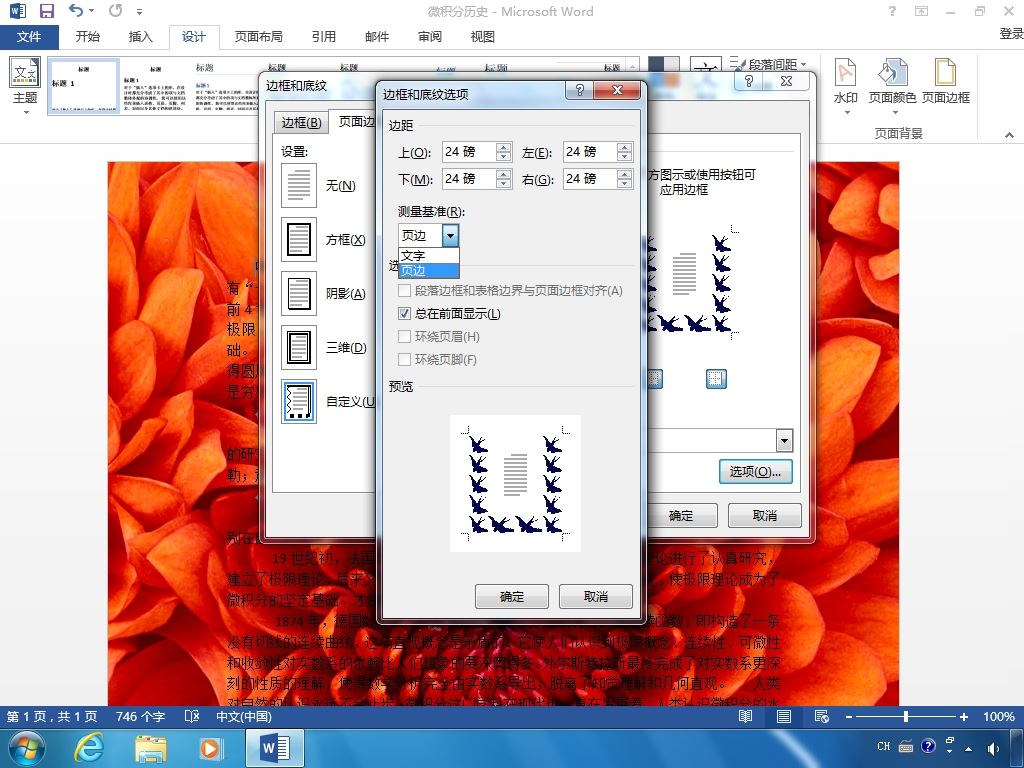
Task: Open the Measure from (测量基准) dropdown arrow
Action: [x=450, y=235]
